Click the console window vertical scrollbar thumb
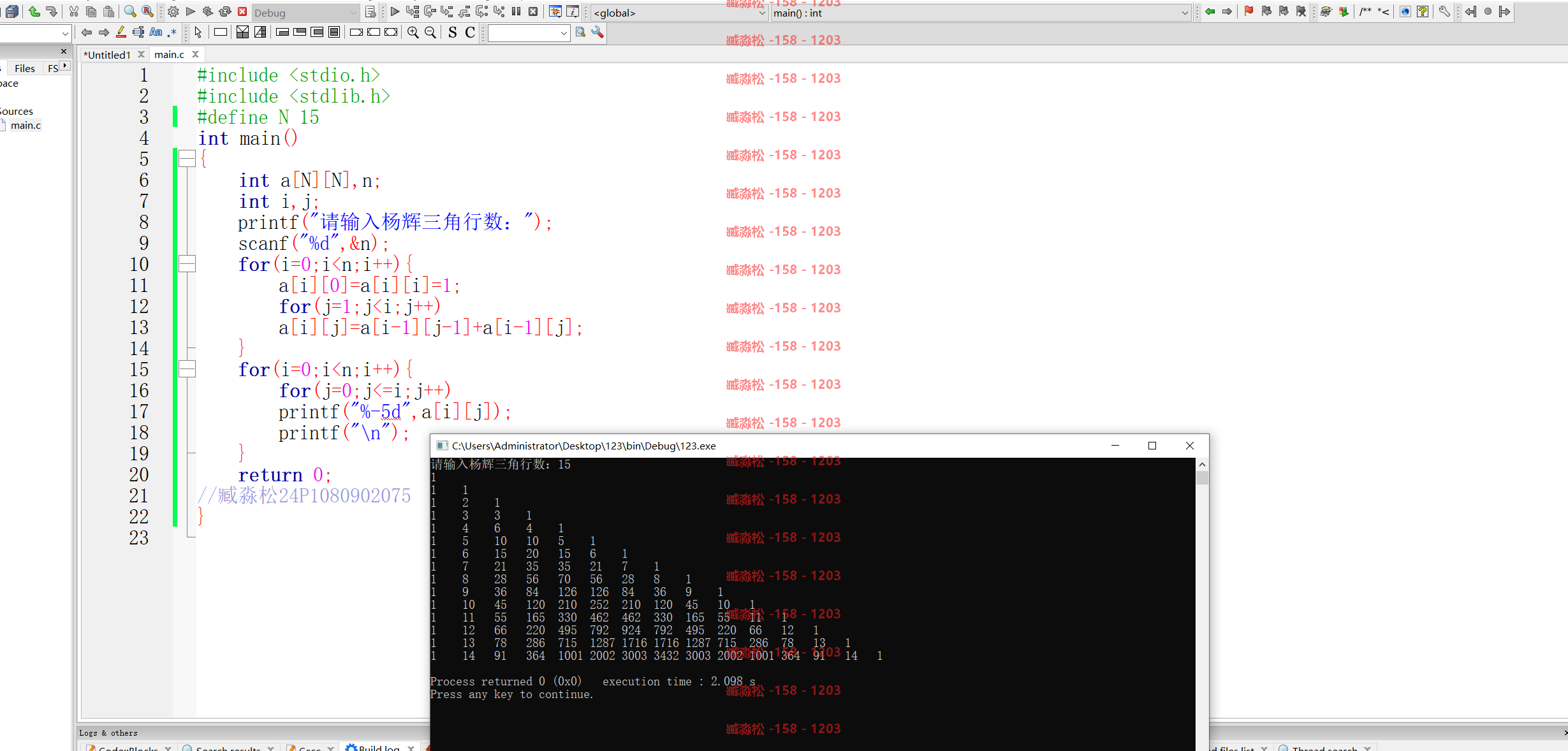Image resolution: width=1568 pixels, height=751 pixels. (x=1202, y=478)
